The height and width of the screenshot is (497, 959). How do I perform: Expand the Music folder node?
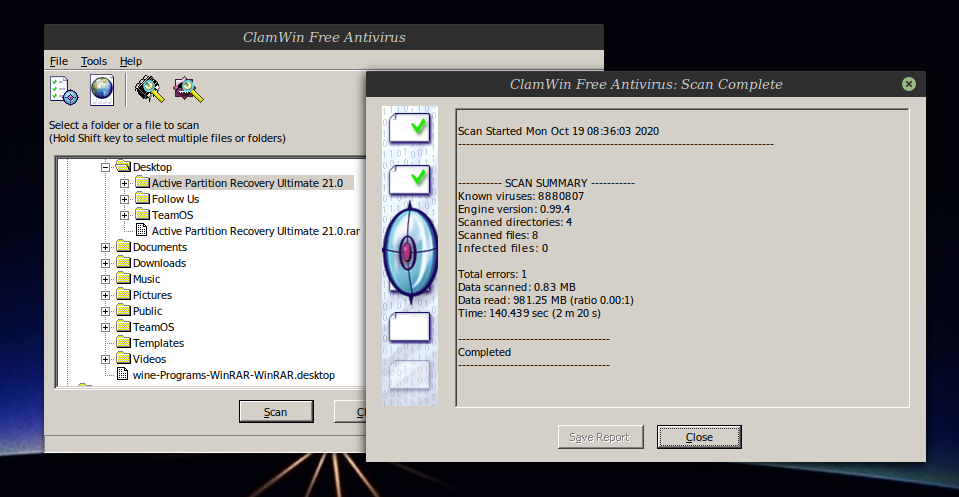coord(105,279)
